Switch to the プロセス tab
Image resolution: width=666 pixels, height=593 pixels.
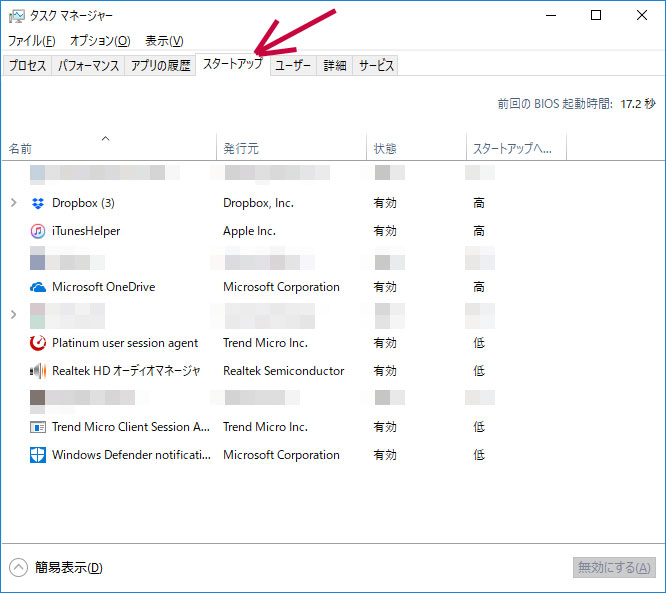tap(27, 65)
